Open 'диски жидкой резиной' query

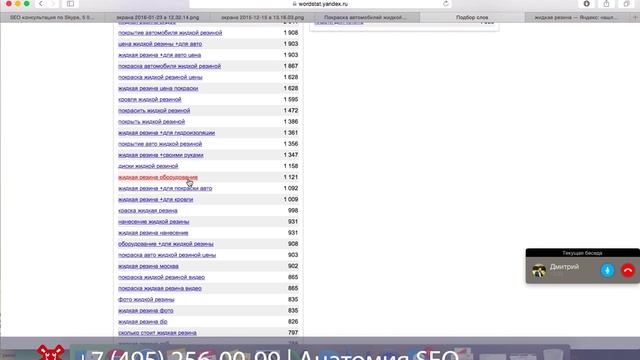click(148, 166)
